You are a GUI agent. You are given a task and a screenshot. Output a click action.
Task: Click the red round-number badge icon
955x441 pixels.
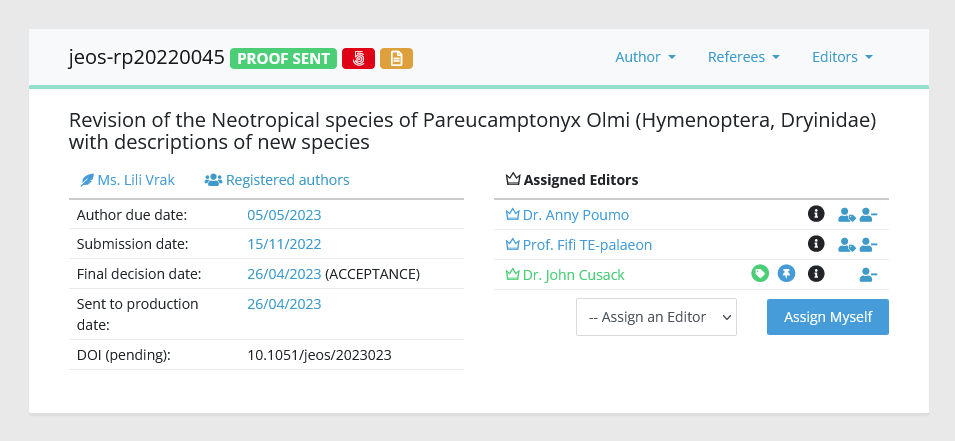[358, 58]
